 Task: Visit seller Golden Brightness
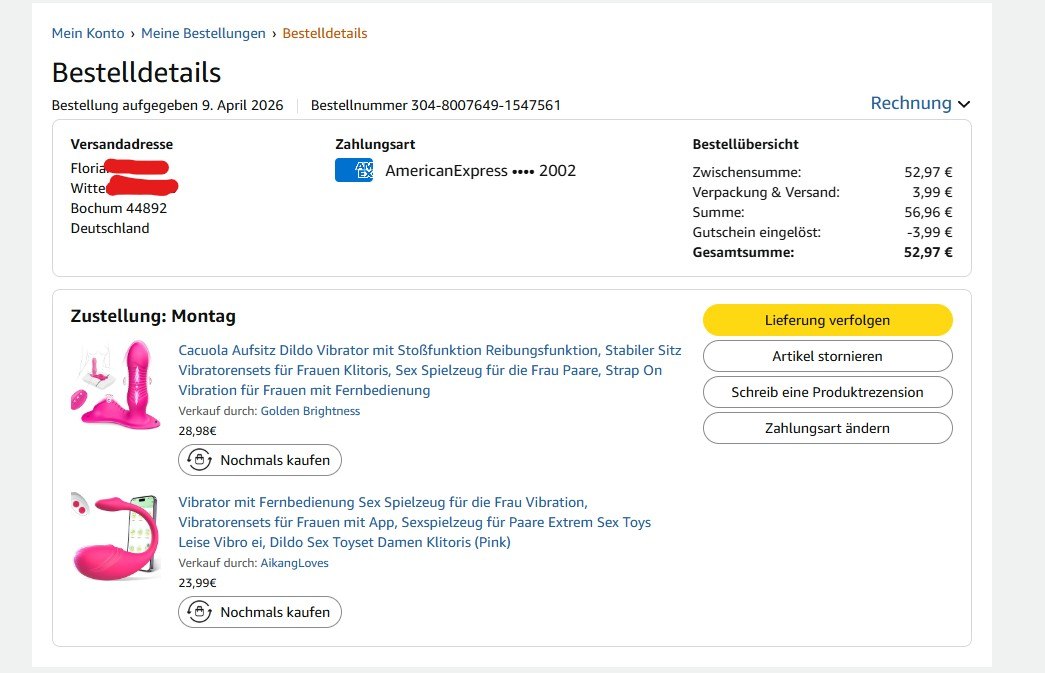click(310, 411)
